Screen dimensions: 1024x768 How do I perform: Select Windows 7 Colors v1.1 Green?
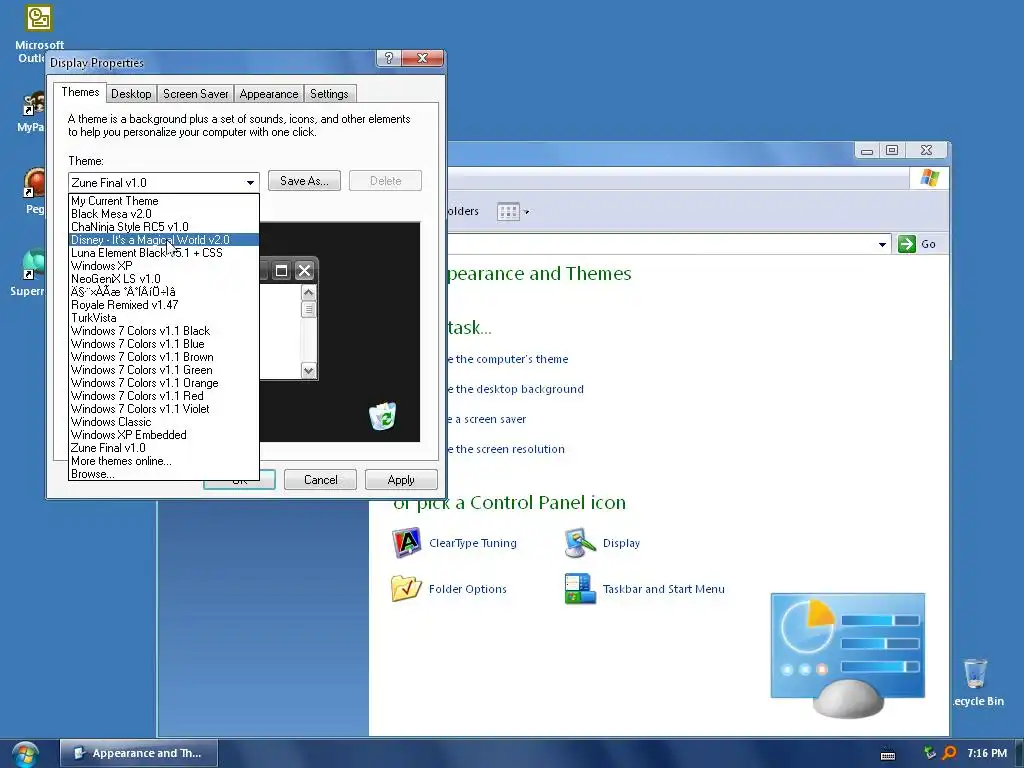164,370
